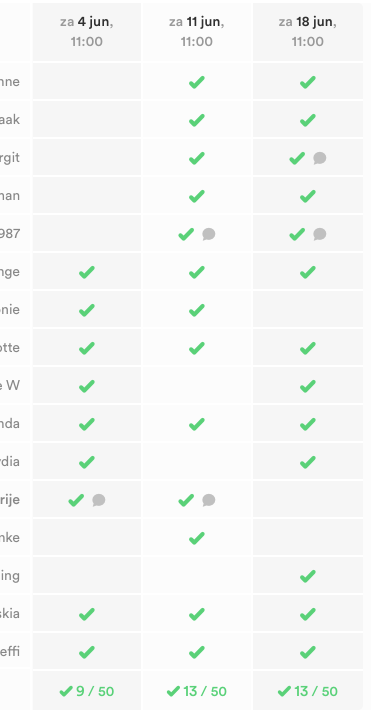Screen dimensions: 371x719
Task: Open the 987 row comment on 11 jun
Action: click(x=209, y=234)
